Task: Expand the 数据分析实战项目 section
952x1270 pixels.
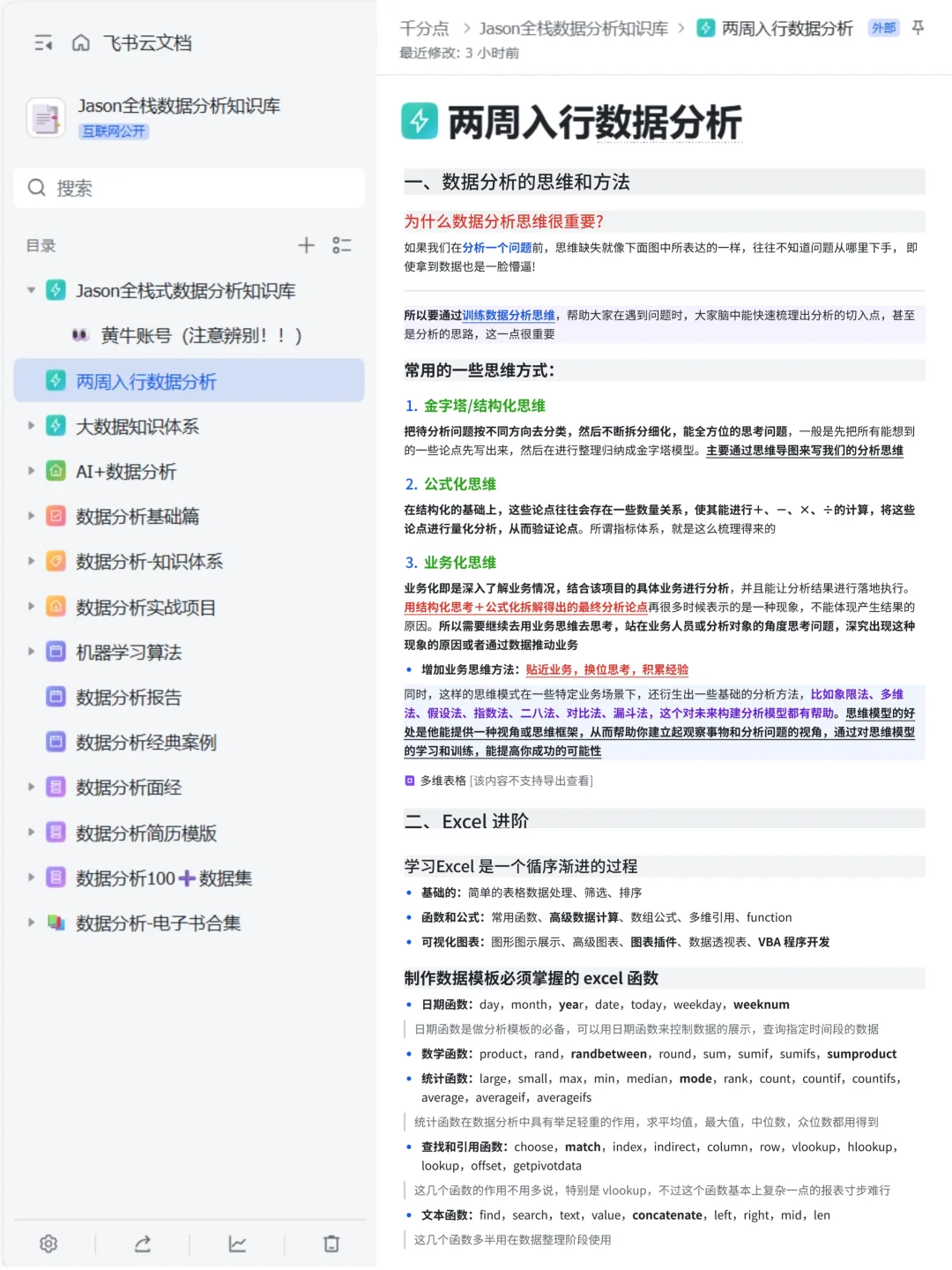Action: (31, 607)
